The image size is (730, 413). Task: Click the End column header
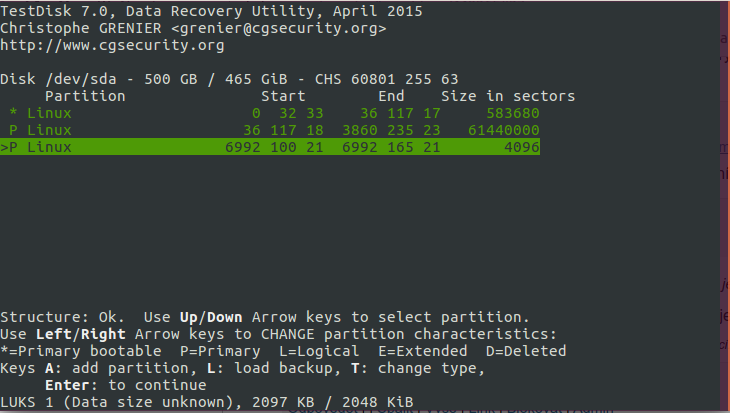[x=391, y=96]
